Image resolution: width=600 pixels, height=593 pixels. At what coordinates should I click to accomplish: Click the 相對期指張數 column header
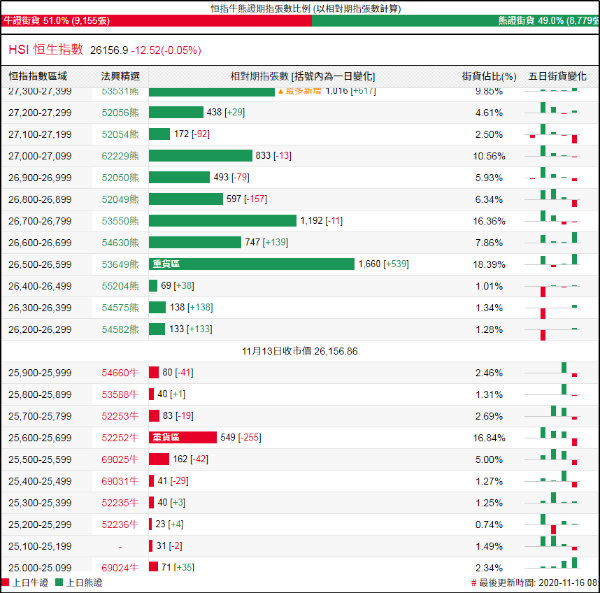[303, 76]
